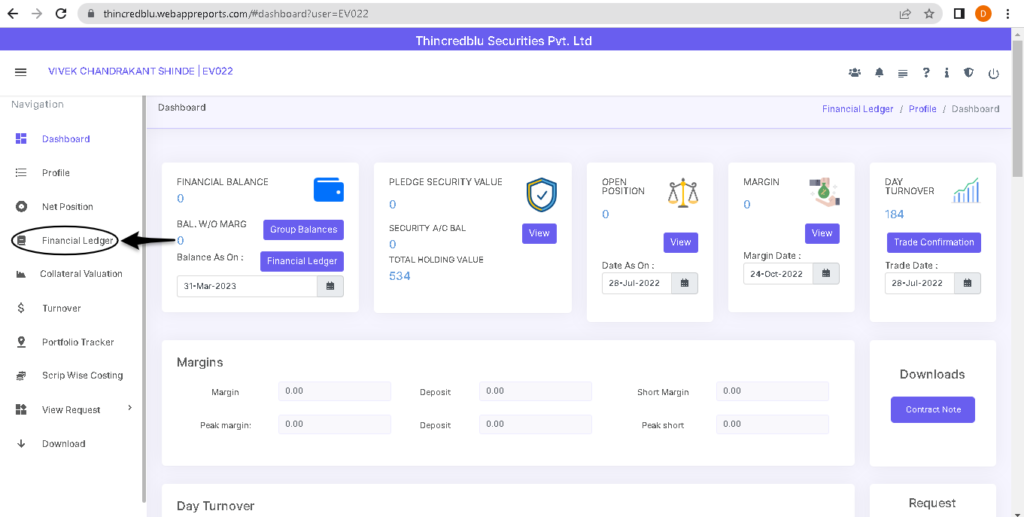The height and width of the screenshot is (517, 1024).
Task: Open the hamburger navigation menu icon
Action: pyautogui.click(x=21, y=72)
